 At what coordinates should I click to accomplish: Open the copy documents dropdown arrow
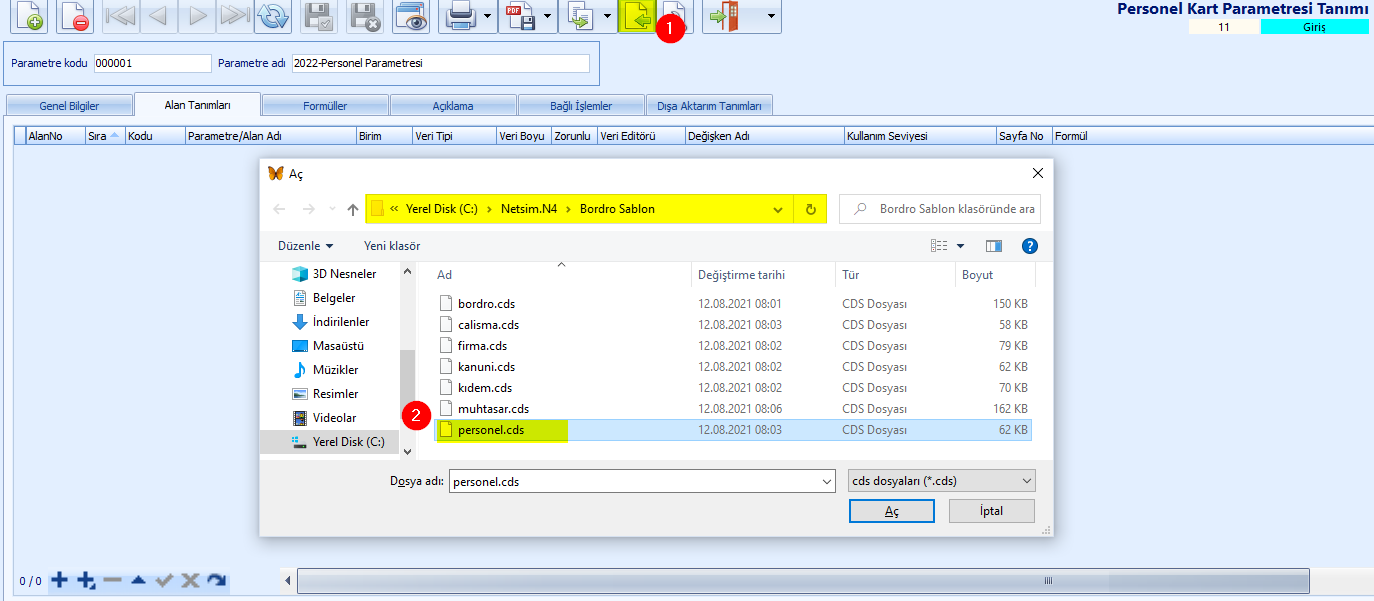(x=607, y=16)
